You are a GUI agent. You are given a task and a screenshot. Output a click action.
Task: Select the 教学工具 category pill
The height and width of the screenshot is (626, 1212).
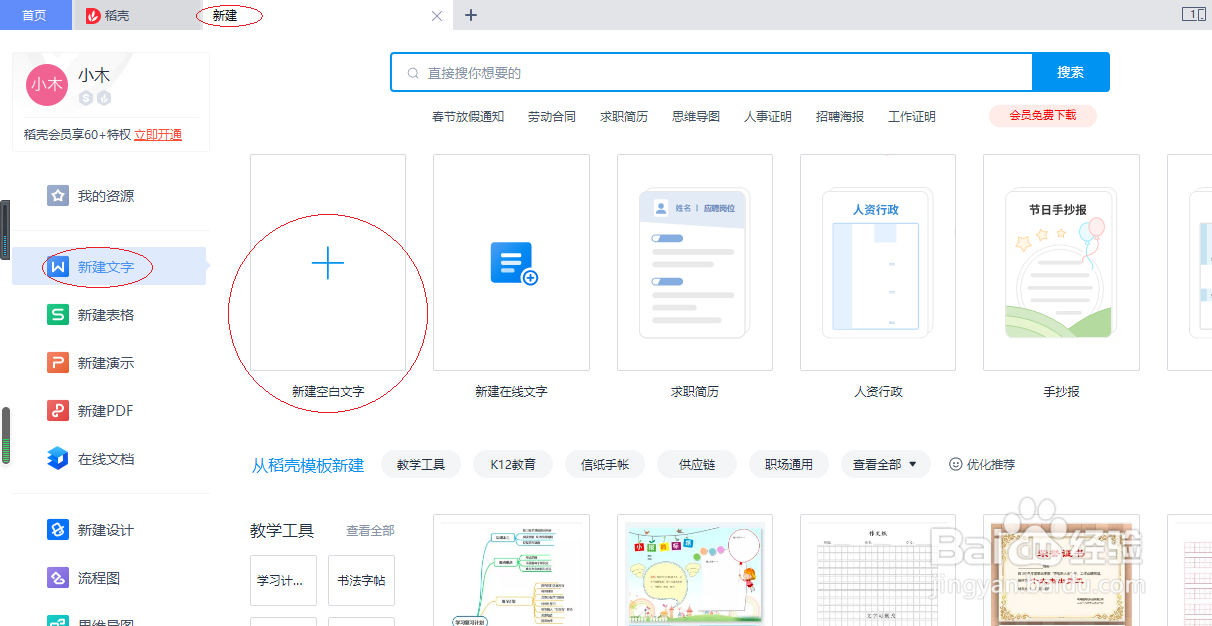(421, 464)
